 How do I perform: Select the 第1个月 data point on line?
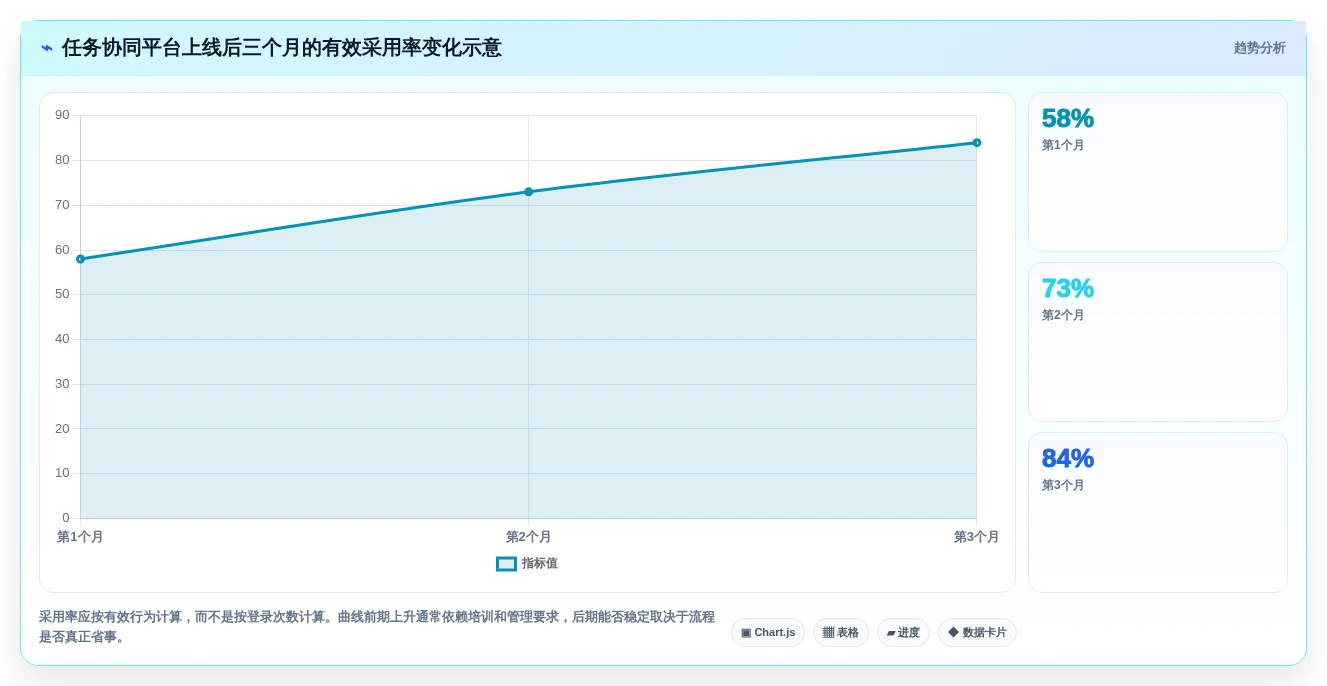click(x=80, y=259)
